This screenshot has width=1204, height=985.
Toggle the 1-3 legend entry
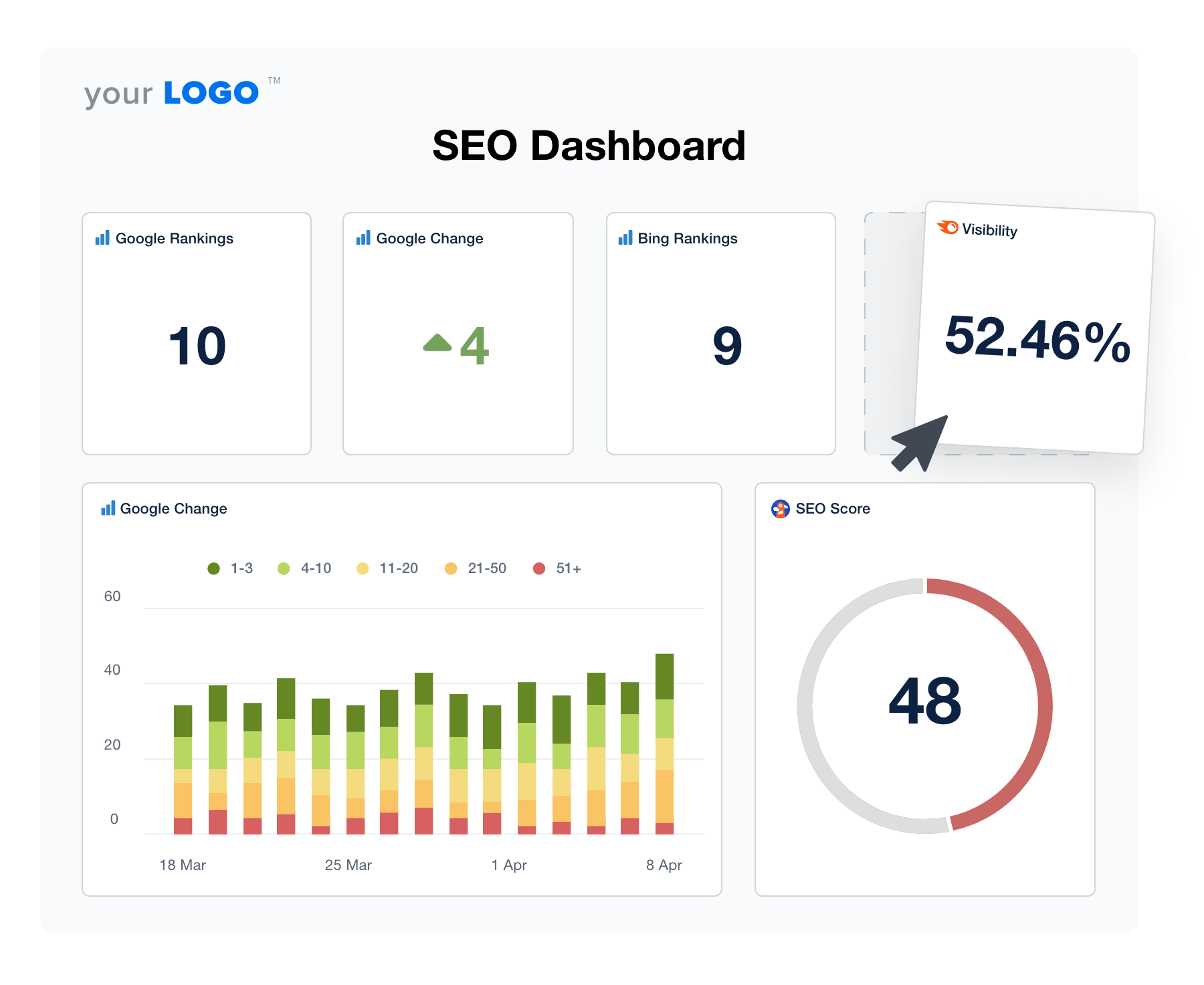click(229, 568)
